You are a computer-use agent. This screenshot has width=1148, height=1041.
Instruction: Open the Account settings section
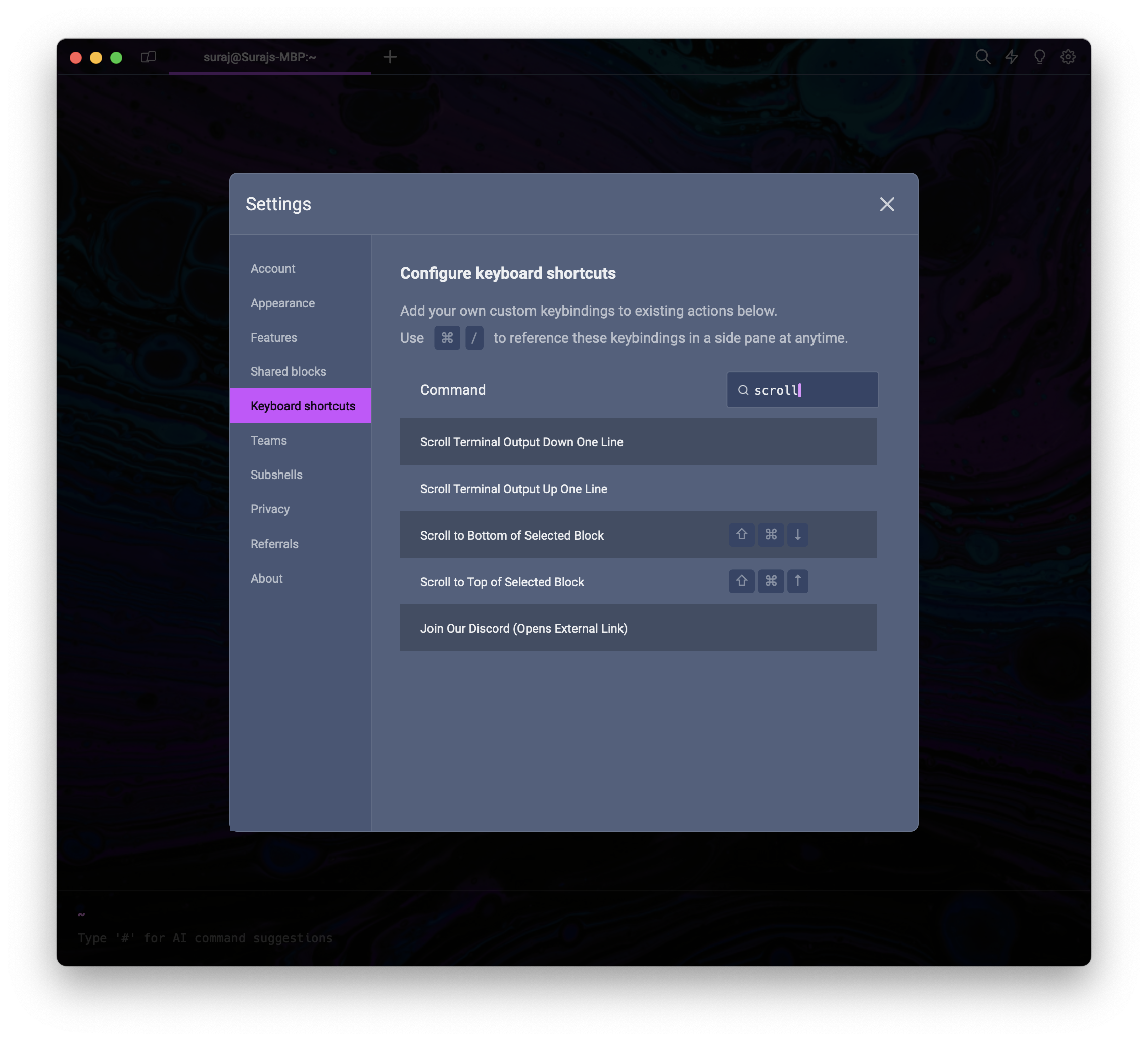[x=300, y=268]
